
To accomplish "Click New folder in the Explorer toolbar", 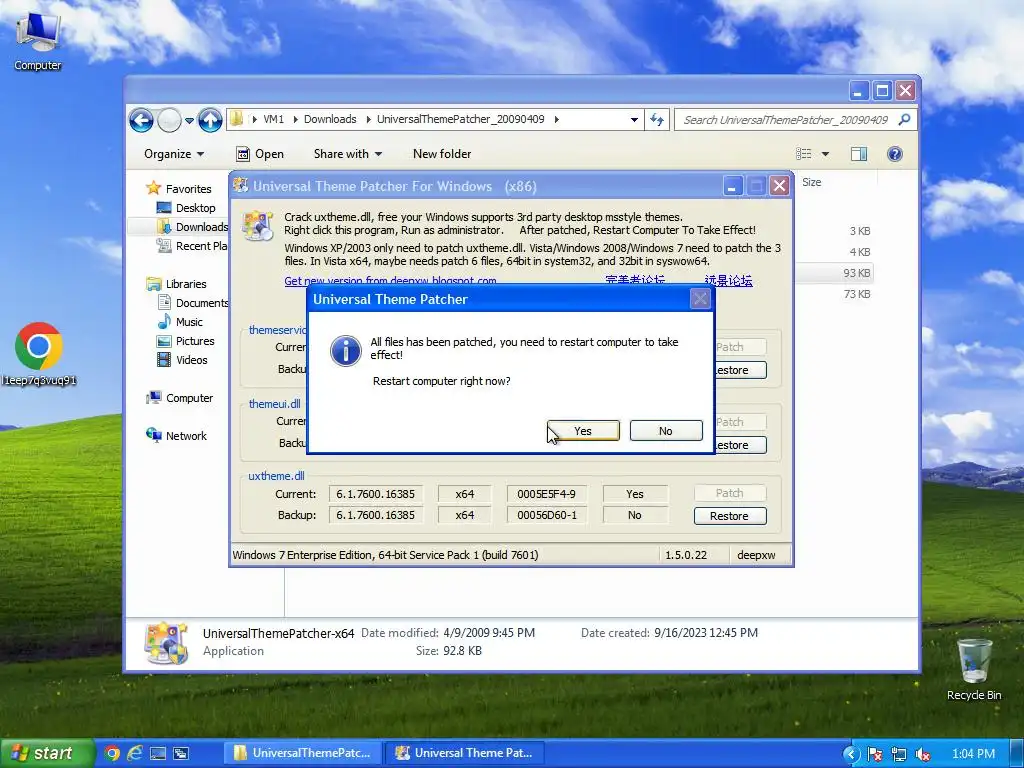I will (x=442, y=154).
